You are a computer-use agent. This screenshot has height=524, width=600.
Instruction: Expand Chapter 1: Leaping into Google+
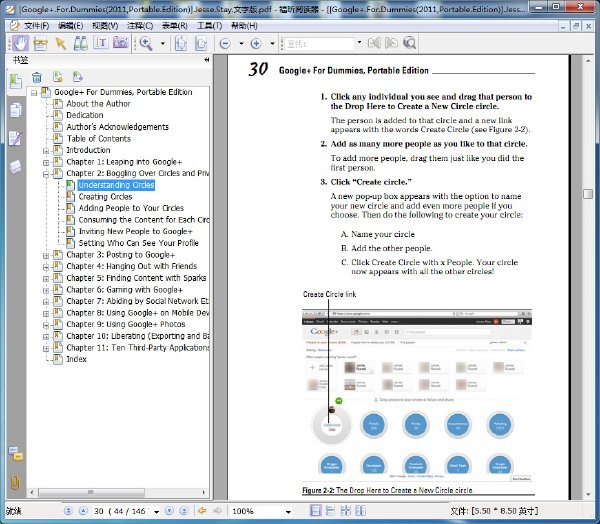[46, 162]
